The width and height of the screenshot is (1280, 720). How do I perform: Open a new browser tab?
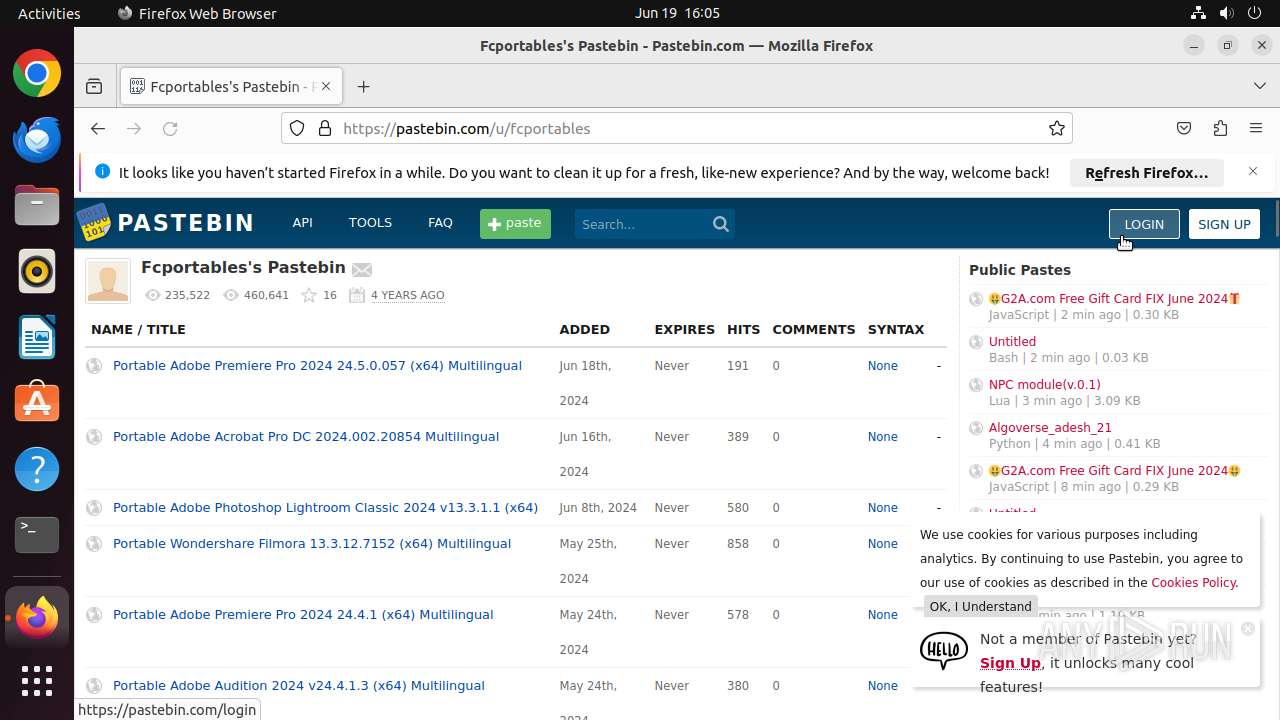point(363,87)
